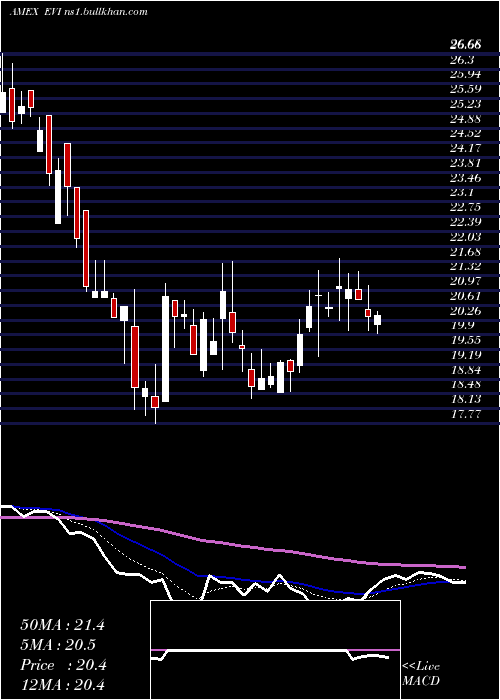Click the 18.48 price axis label
This screenshot has width=500, height=700.
466,384
